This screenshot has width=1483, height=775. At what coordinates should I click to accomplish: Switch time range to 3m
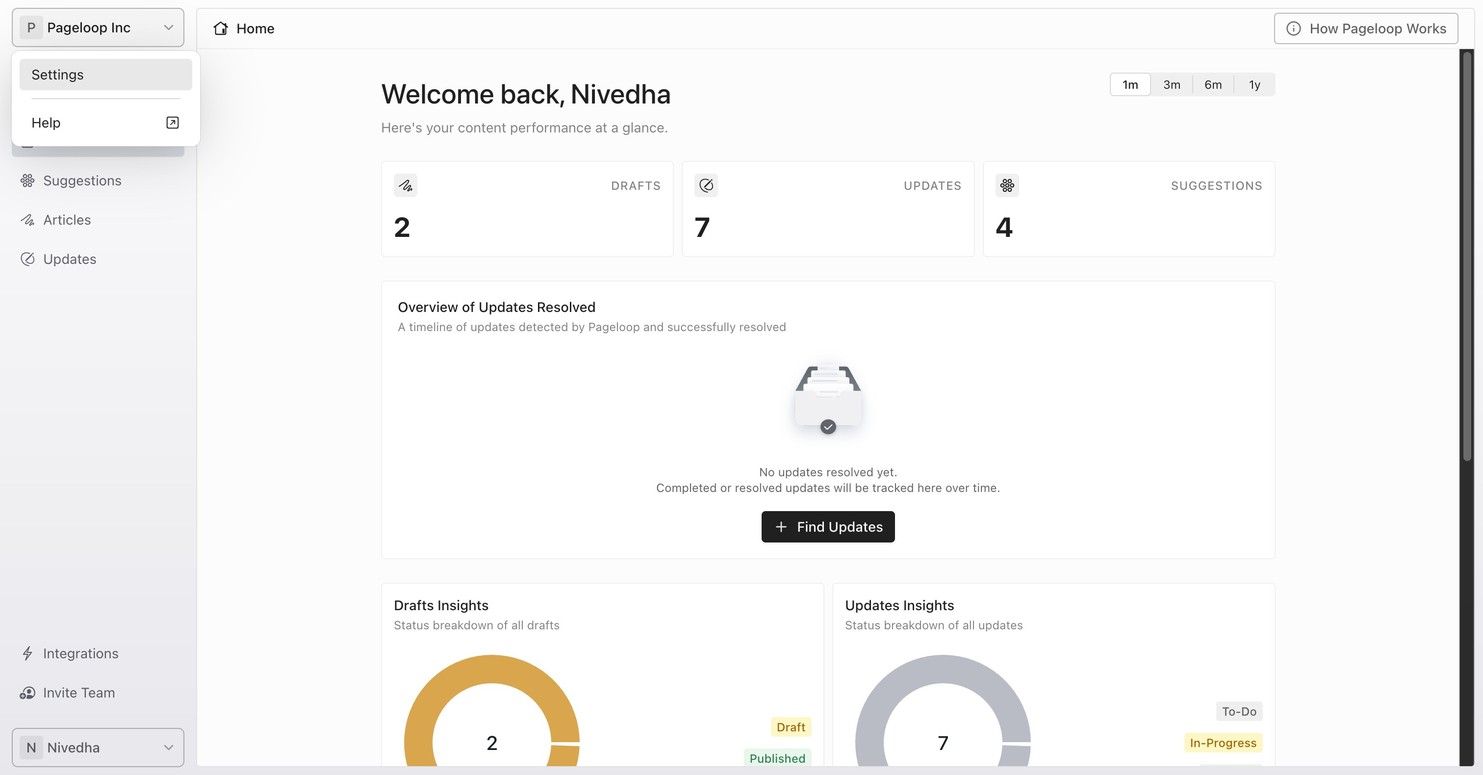click(x=1172, y=85)
